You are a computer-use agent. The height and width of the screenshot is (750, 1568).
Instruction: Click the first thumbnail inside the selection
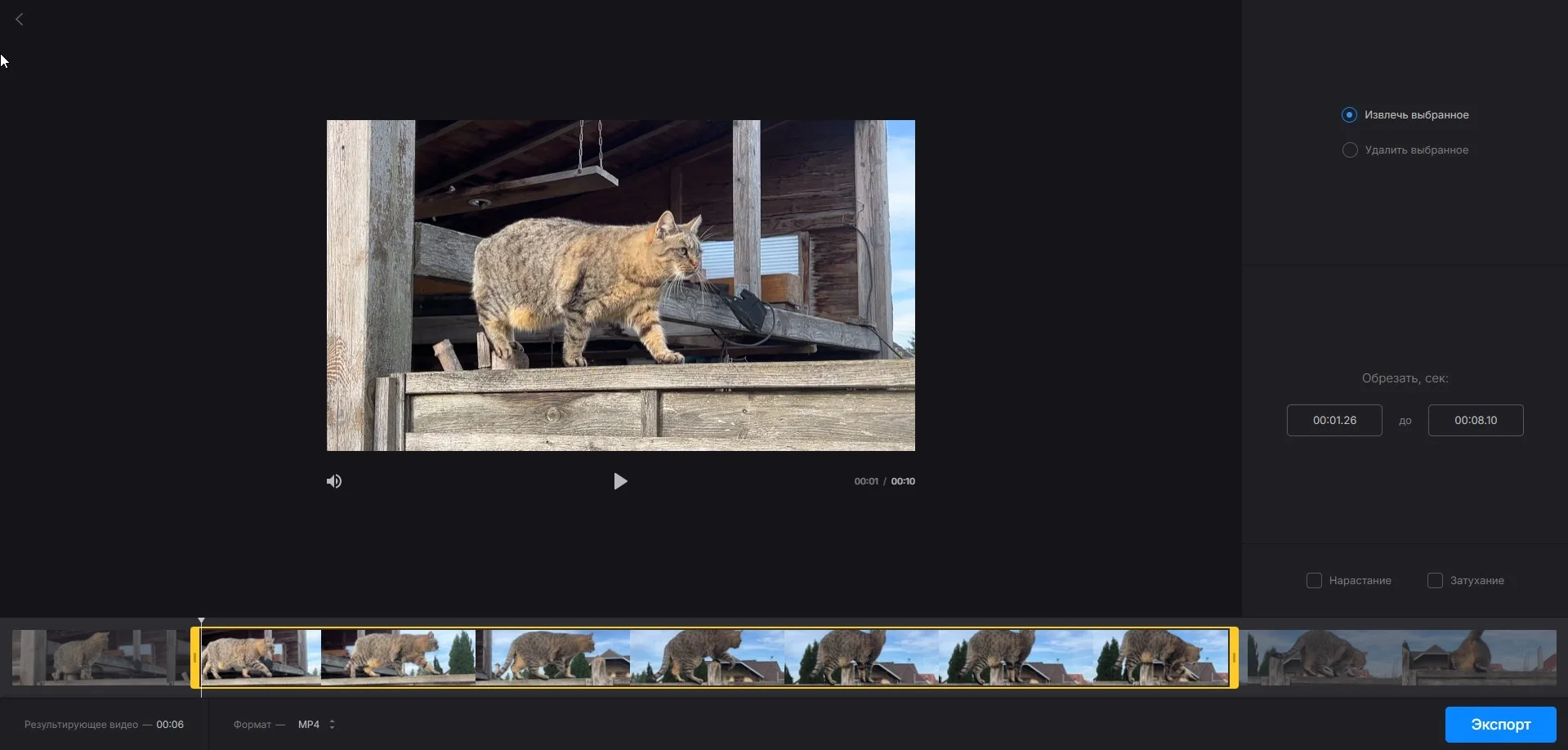click(x=261, y=658)
